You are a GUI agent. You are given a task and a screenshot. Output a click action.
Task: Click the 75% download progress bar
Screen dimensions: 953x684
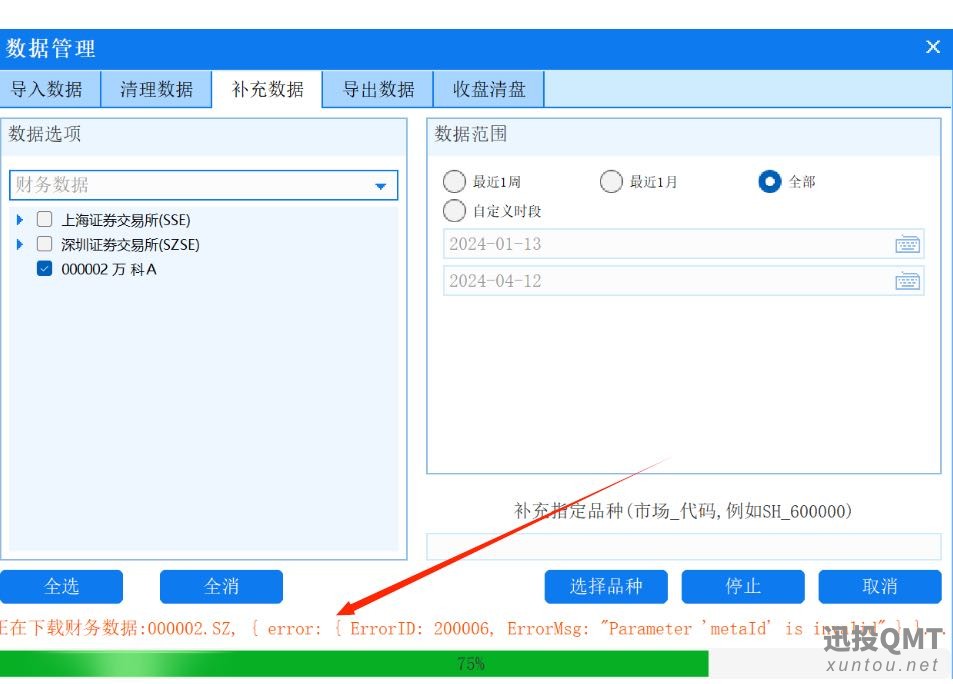(x=476, y=663)
